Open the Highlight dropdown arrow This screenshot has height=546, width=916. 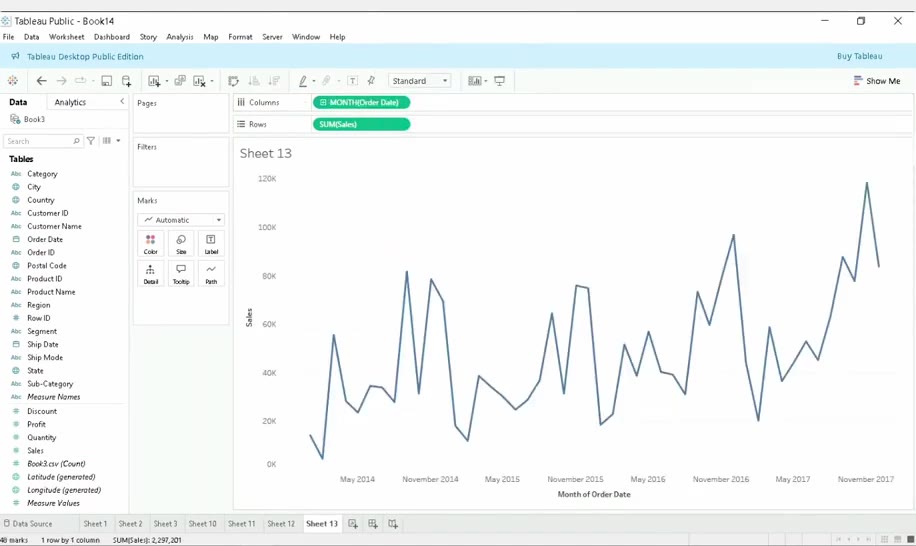tap(314, 81)
